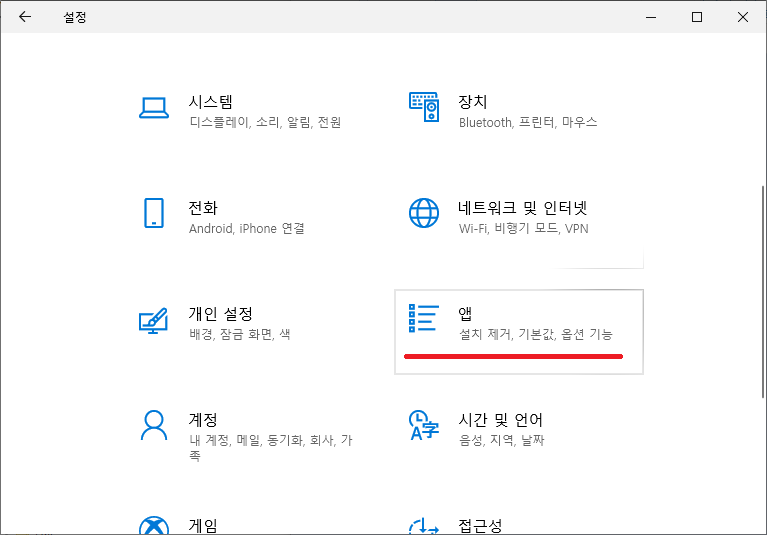Select the 개인 설정 title
The image size is (767, 535).
[x=221, y=313]
